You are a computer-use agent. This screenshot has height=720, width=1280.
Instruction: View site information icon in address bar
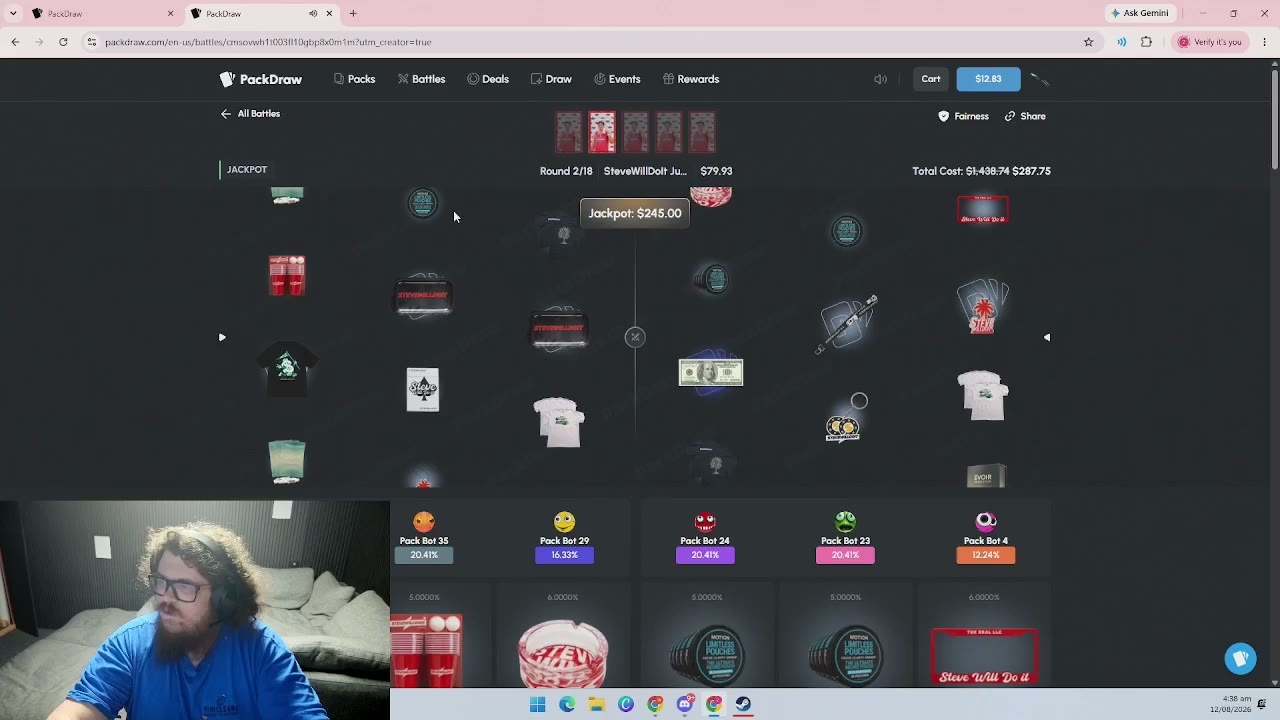pyautogui.click(x=91, y=42)
